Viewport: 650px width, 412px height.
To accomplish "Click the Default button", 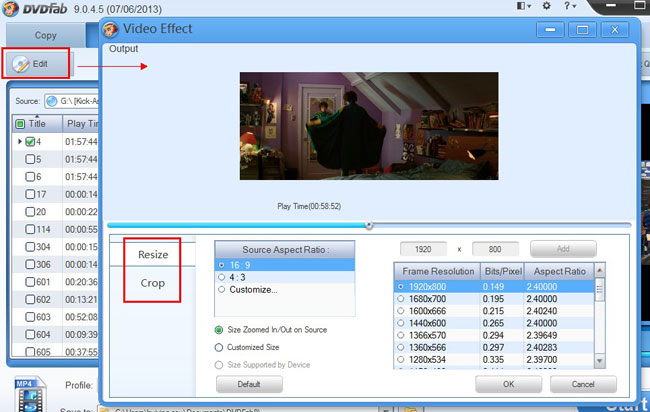I will [x=249, y=384].
